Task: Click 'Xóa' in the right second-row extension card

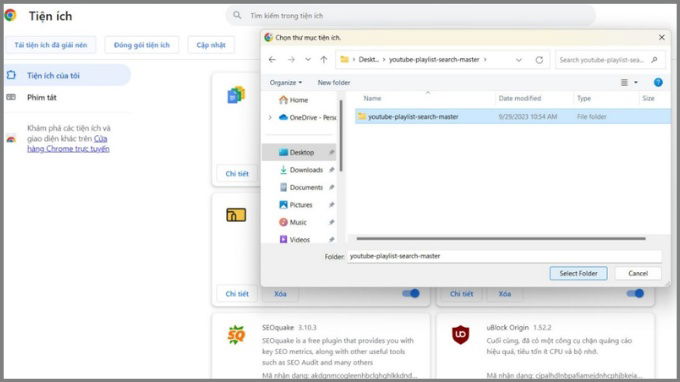Action: pos(504,294)
